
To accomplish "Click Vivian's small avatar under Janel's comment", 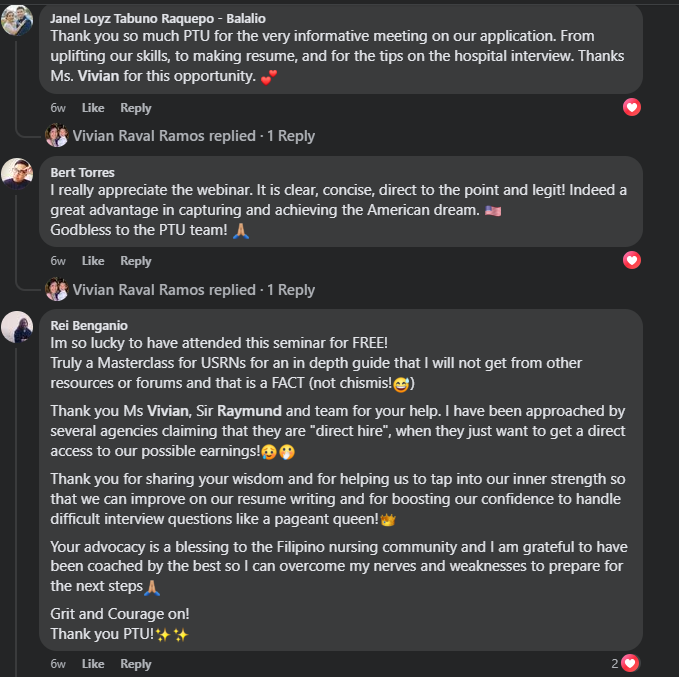I will (56, 136).
